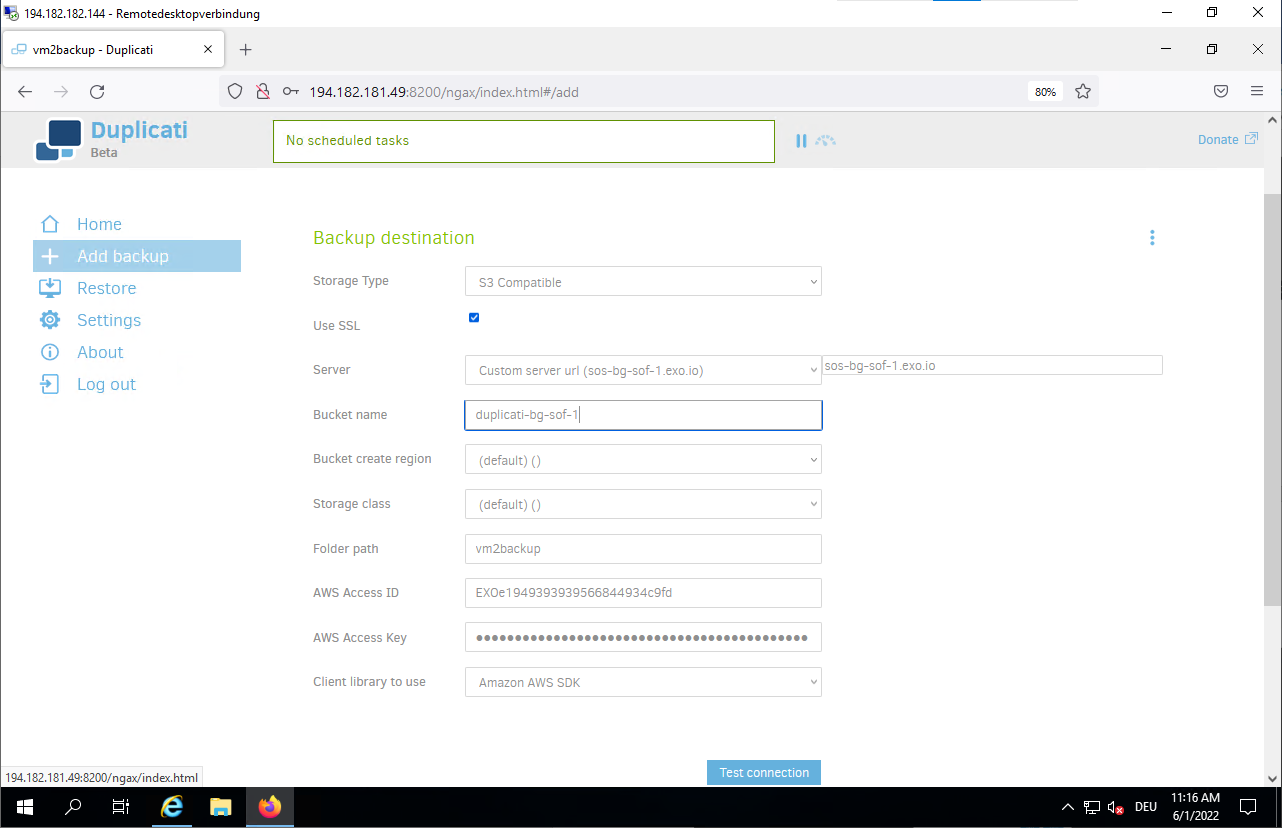Image resolution: width=1282 pixels, height=828 pixels.
Task: Open the Firefox hamburger menu
Action: coord(1257,91)
